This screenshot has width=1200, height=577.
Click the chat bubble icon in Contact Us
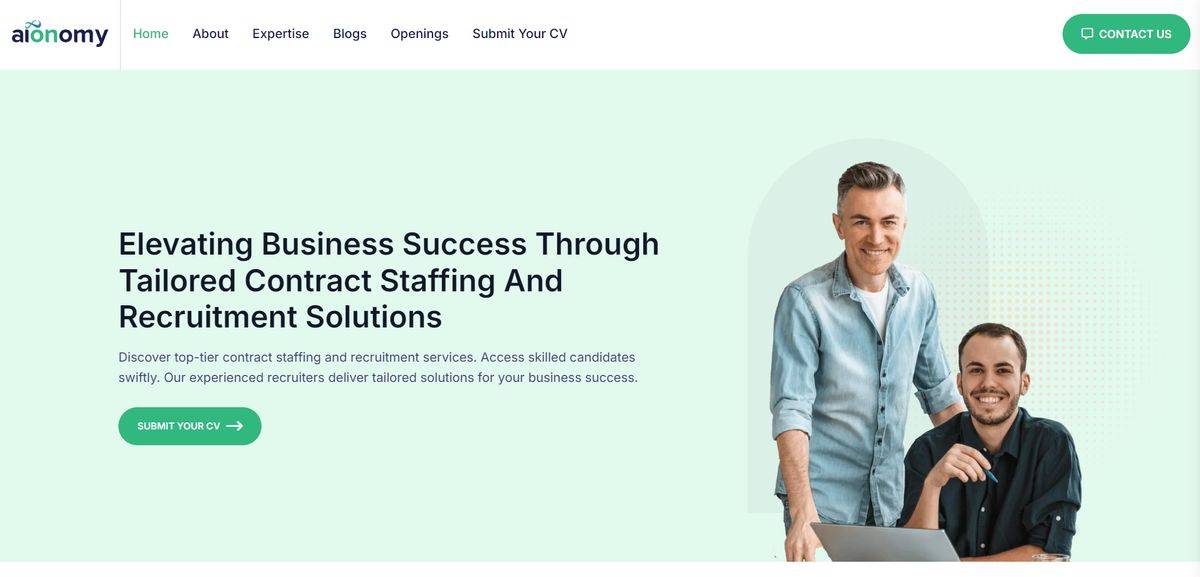1087,34
